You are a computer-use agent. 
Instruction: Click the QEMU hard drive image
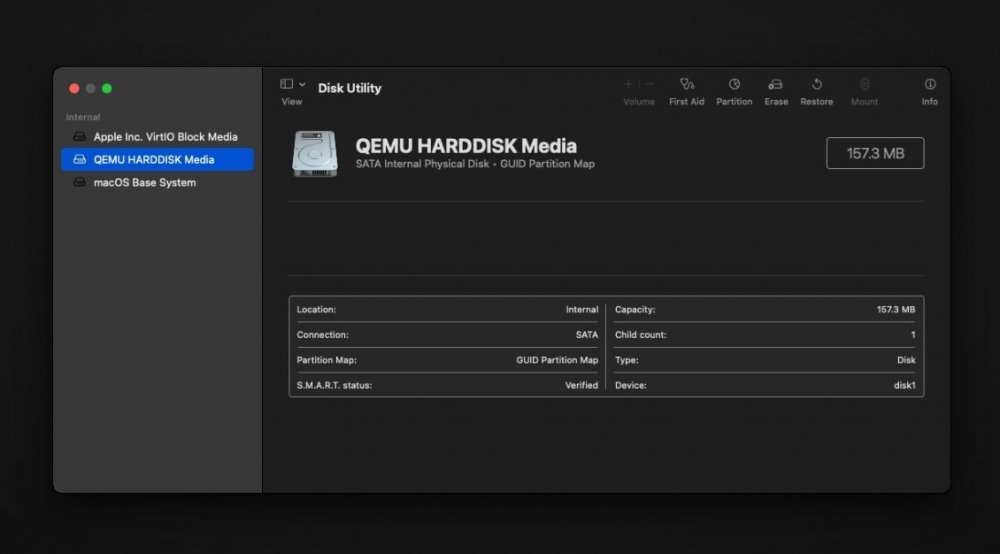[x=314, y=154]
